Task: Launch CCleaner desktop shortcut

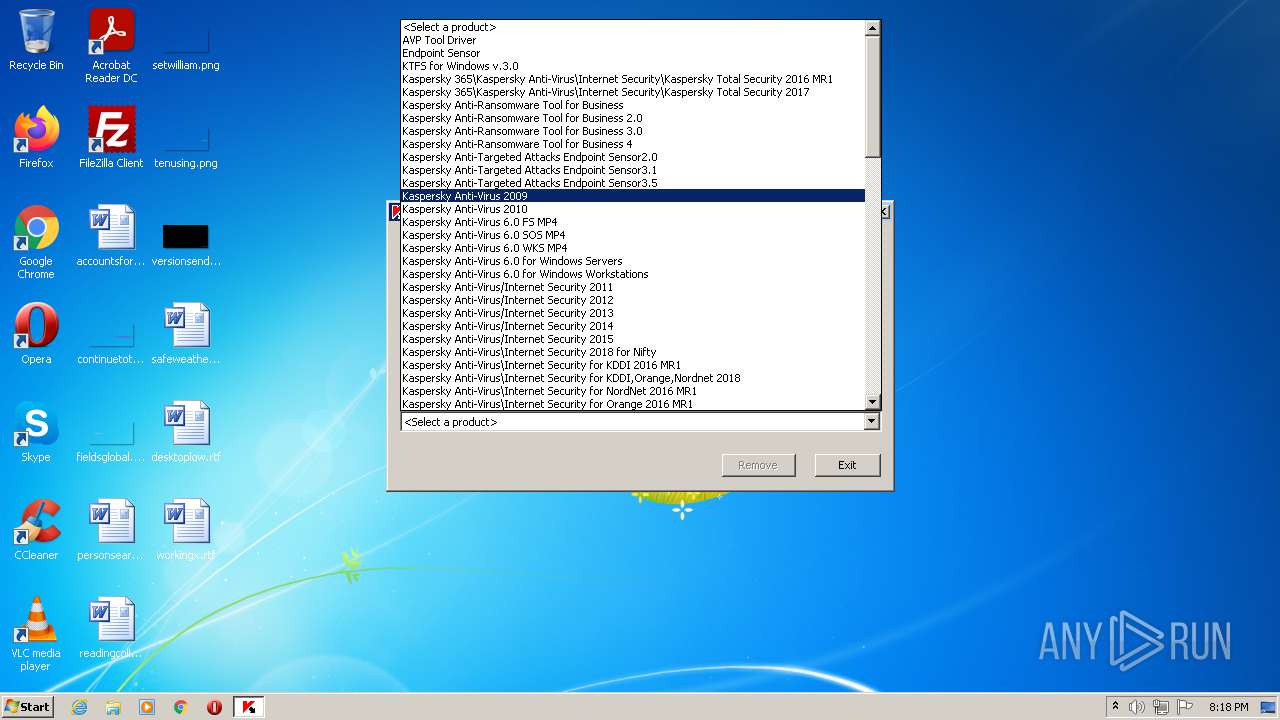Action: [x=36, y=530]
